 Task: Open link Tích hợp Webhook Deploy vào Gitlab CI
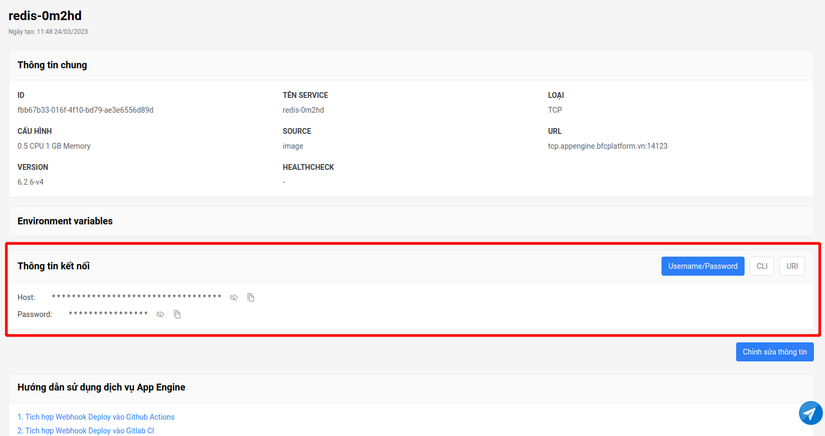pyautogui.click(x=86, y=430)
